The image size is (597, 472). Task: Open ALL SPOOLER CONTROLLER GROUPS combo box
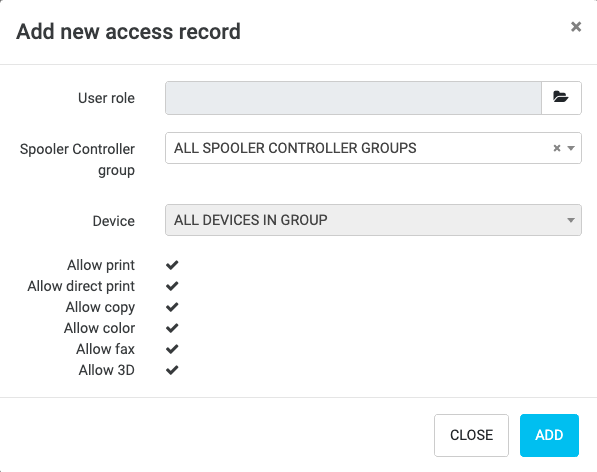(x=373, y=148)
